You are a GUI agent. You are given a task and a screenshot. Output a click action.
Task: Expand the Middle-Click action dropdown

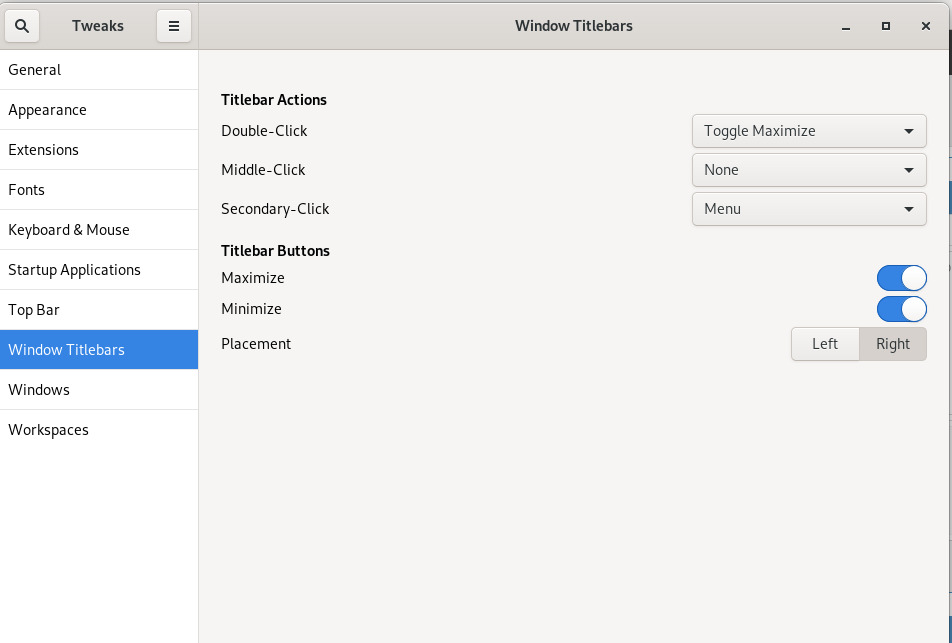pos(808,170)
